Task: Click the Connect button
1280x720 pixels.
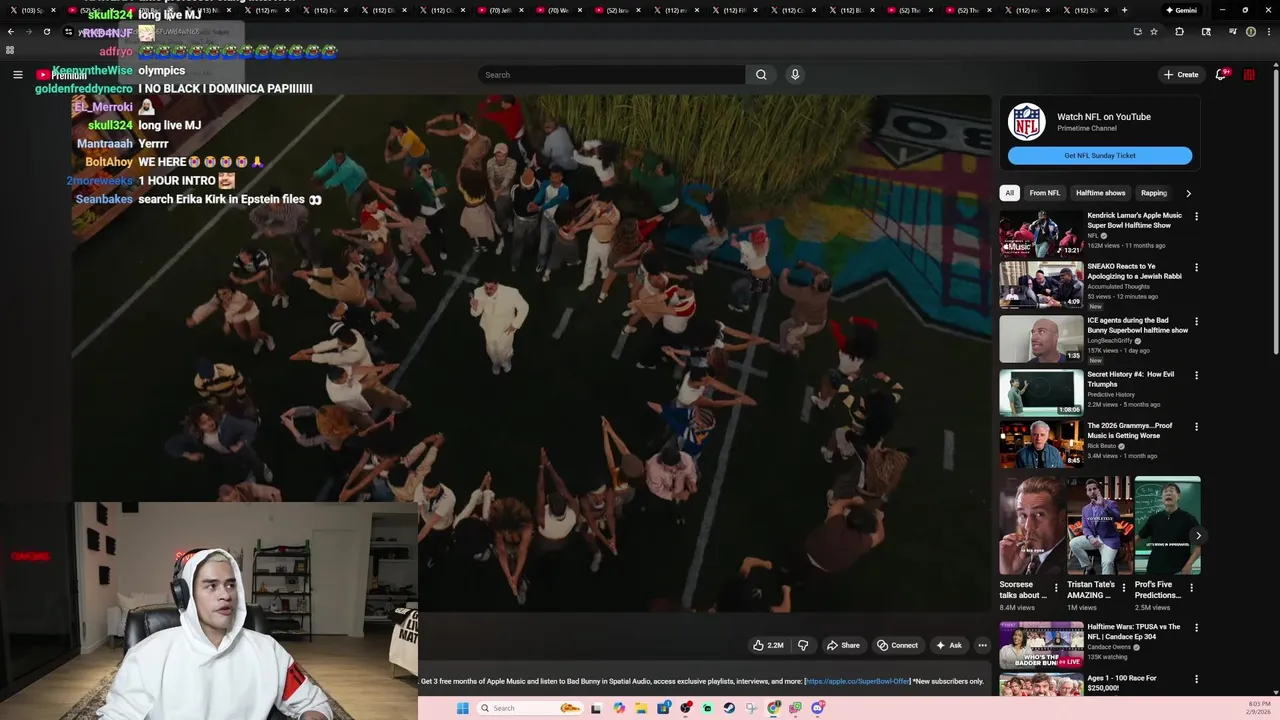Action: (x=897, y=645)
